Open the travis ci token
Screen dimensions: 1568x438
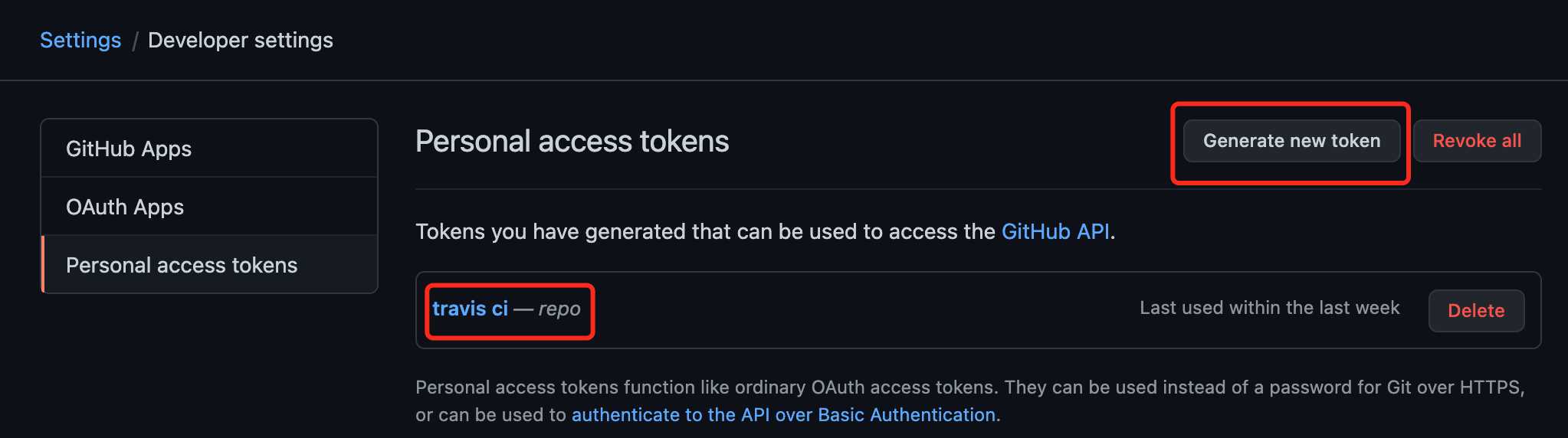pos(470,309)
